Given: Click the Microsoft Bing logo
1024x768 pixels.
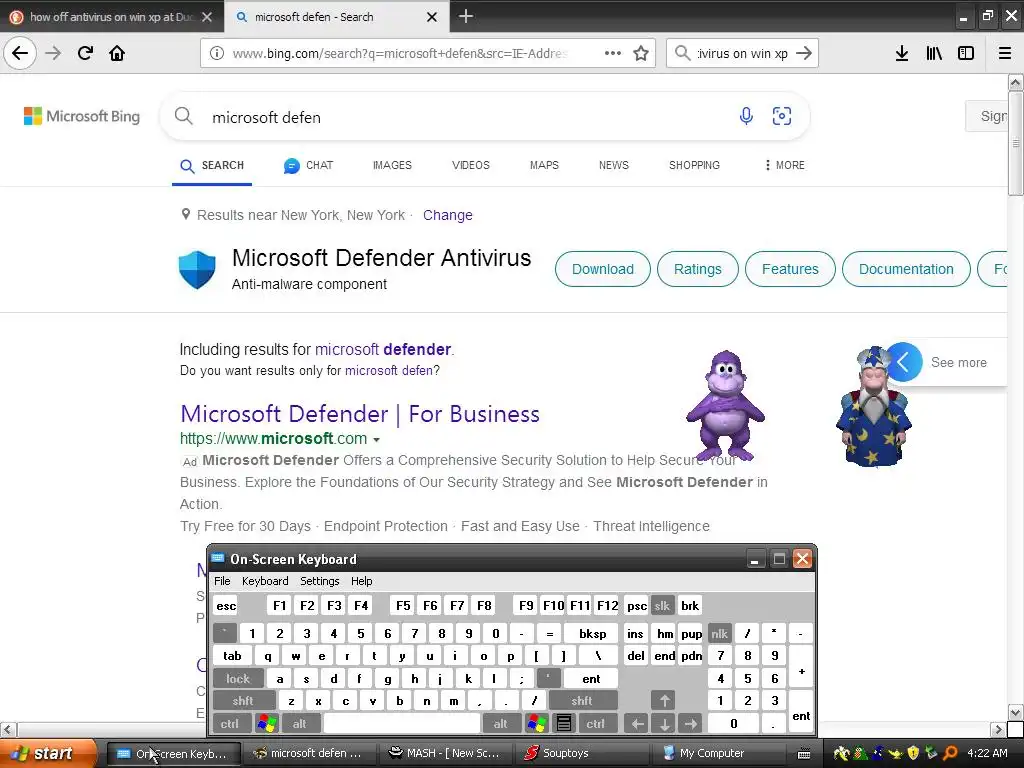Looking at the screenshot, I should pyautogui.click(x=82, y=116).
